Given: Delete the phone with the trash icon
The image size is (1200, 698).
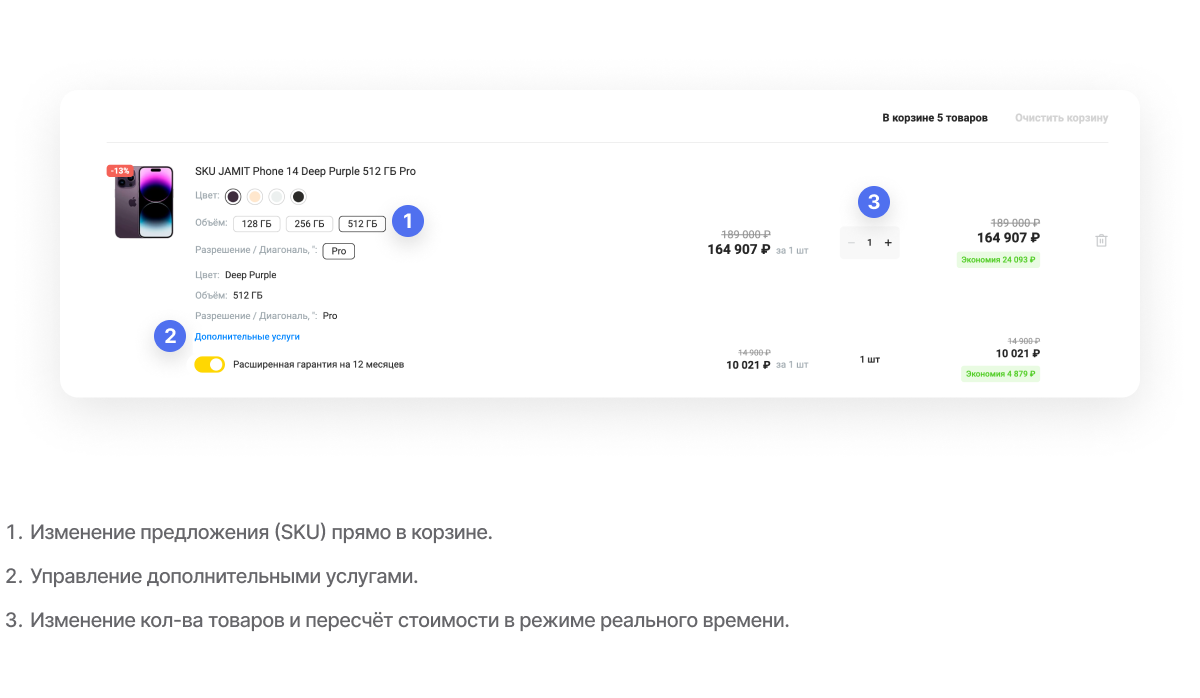Looking at the screenshot, I should pyautogui.click(x=1101, y=241).
